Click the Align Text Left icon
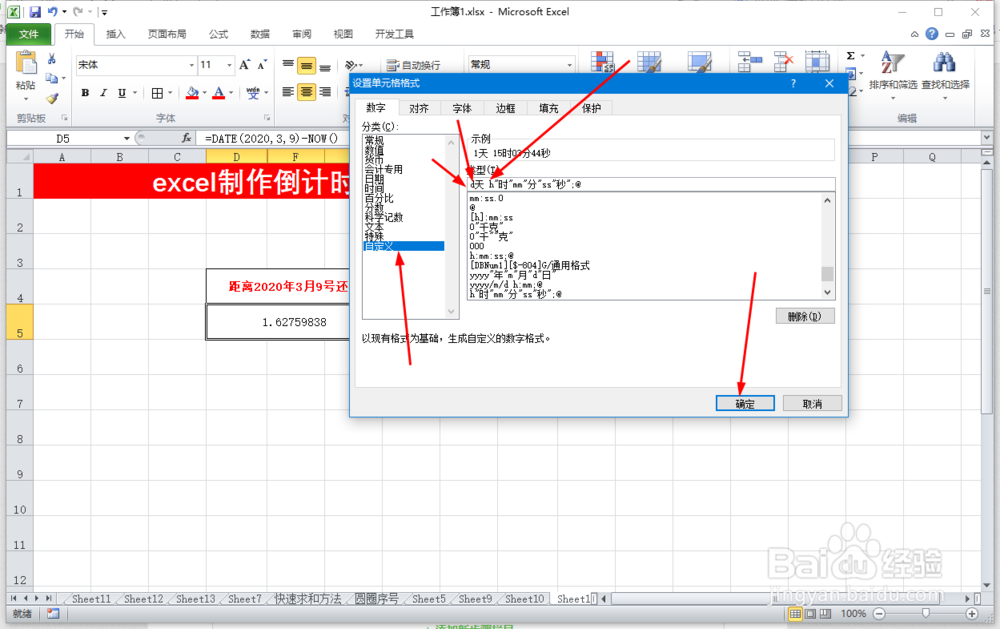The height and width of the screenshot is (629, 1000). pyautogui.click(x=288, y=92)
